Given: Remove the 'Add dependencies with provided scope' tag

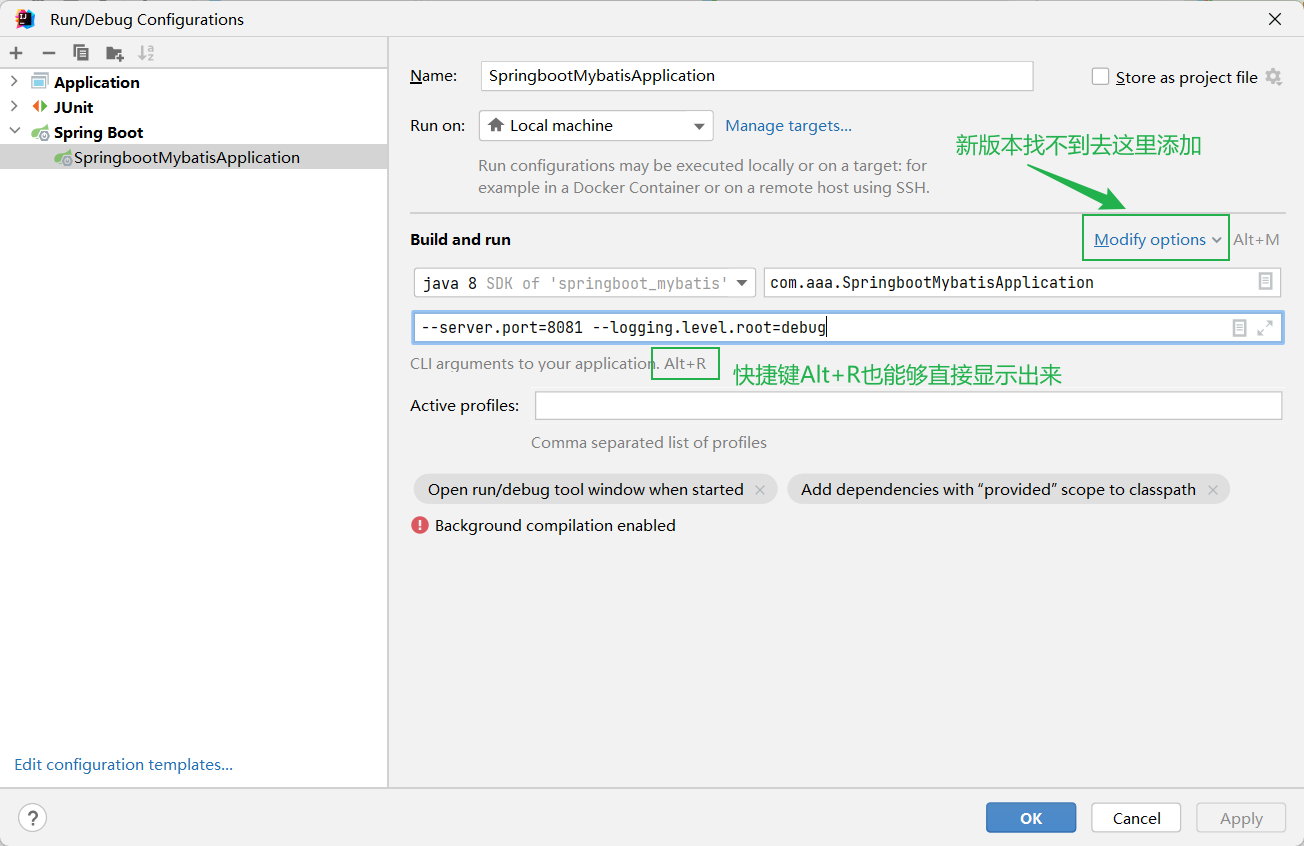Looking at the screenshot, I should click(x=1213, y=490).
